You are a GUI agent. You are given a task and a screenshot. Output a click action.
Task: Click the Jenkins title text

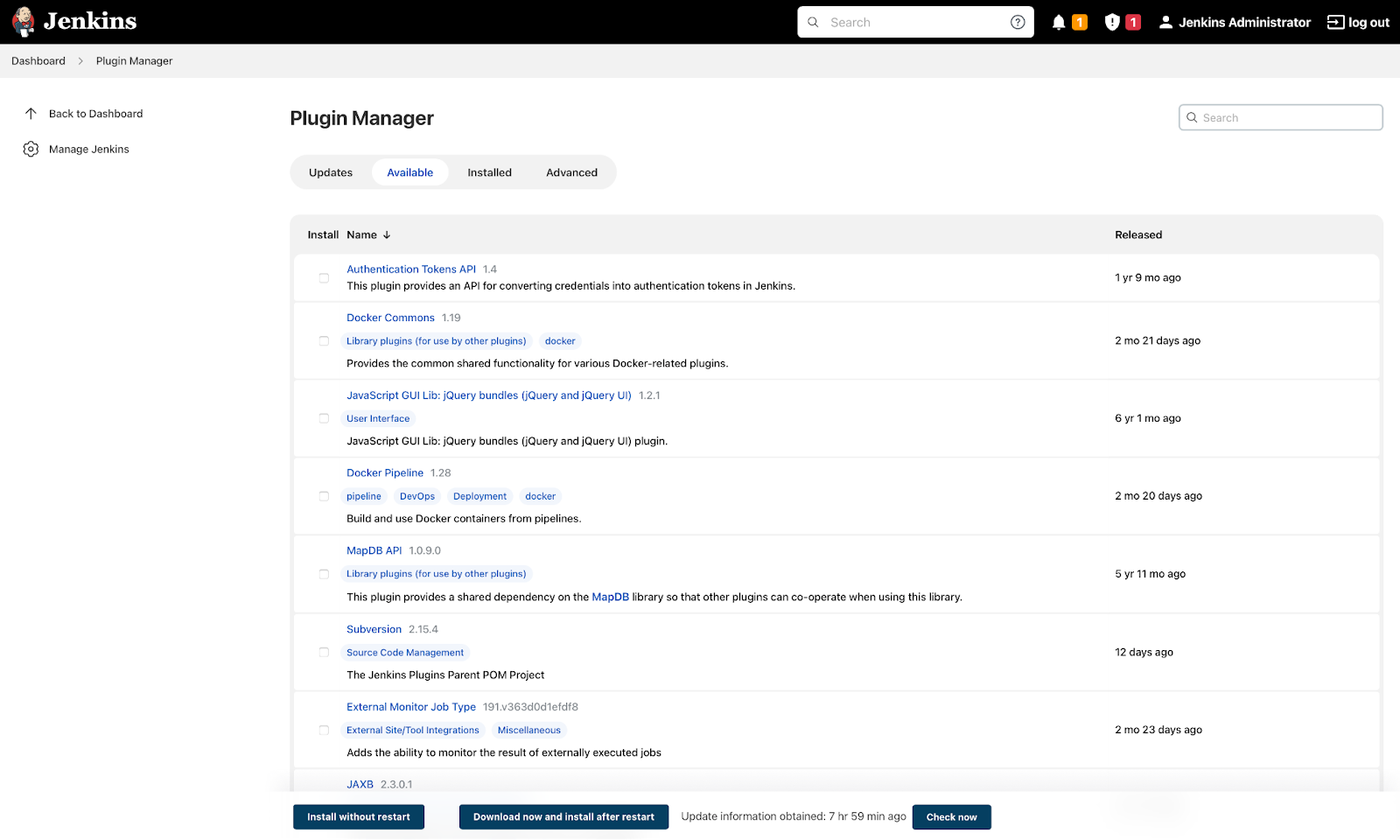point(90,22)
